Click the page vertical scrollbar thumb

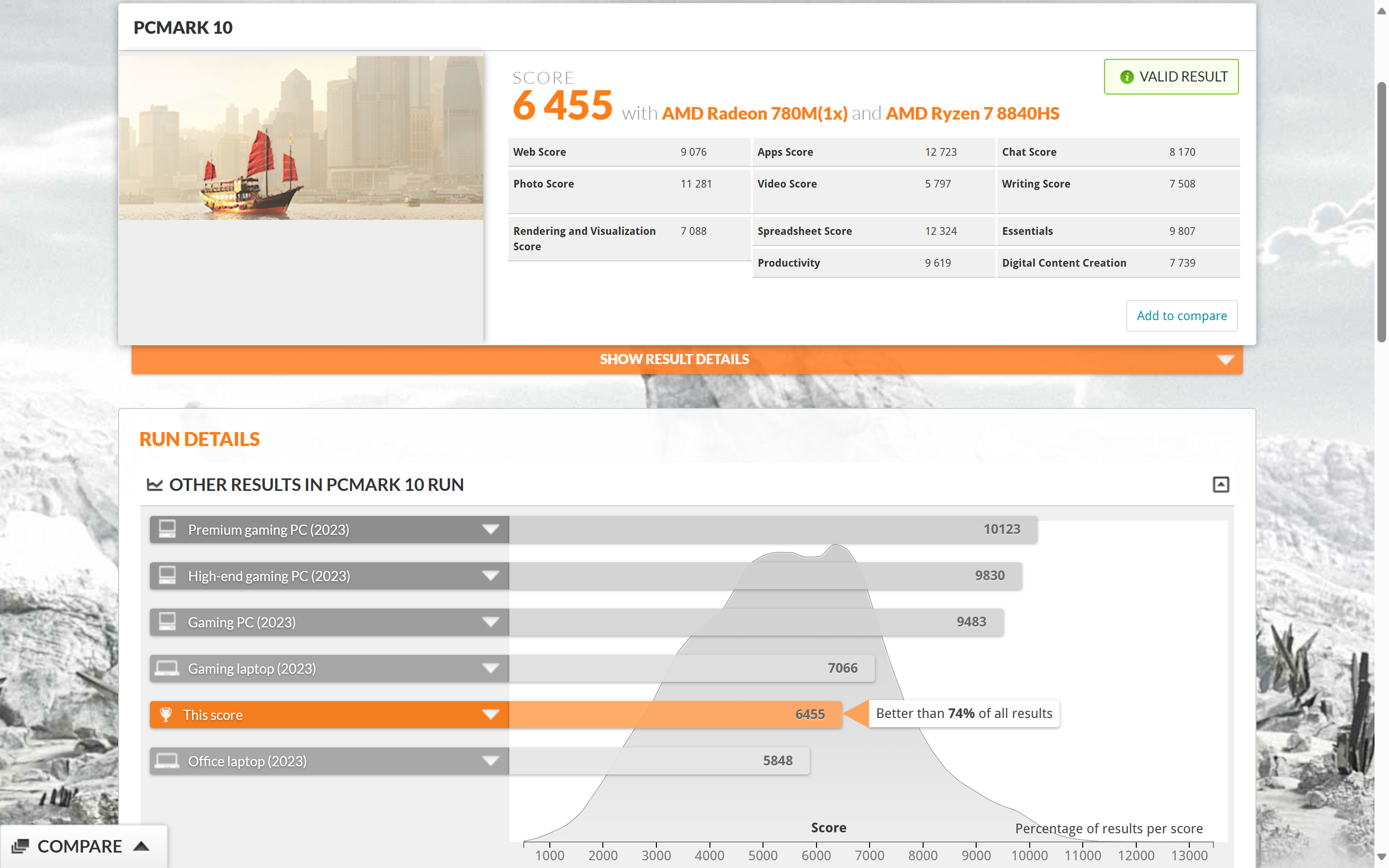coord(1381,212)
